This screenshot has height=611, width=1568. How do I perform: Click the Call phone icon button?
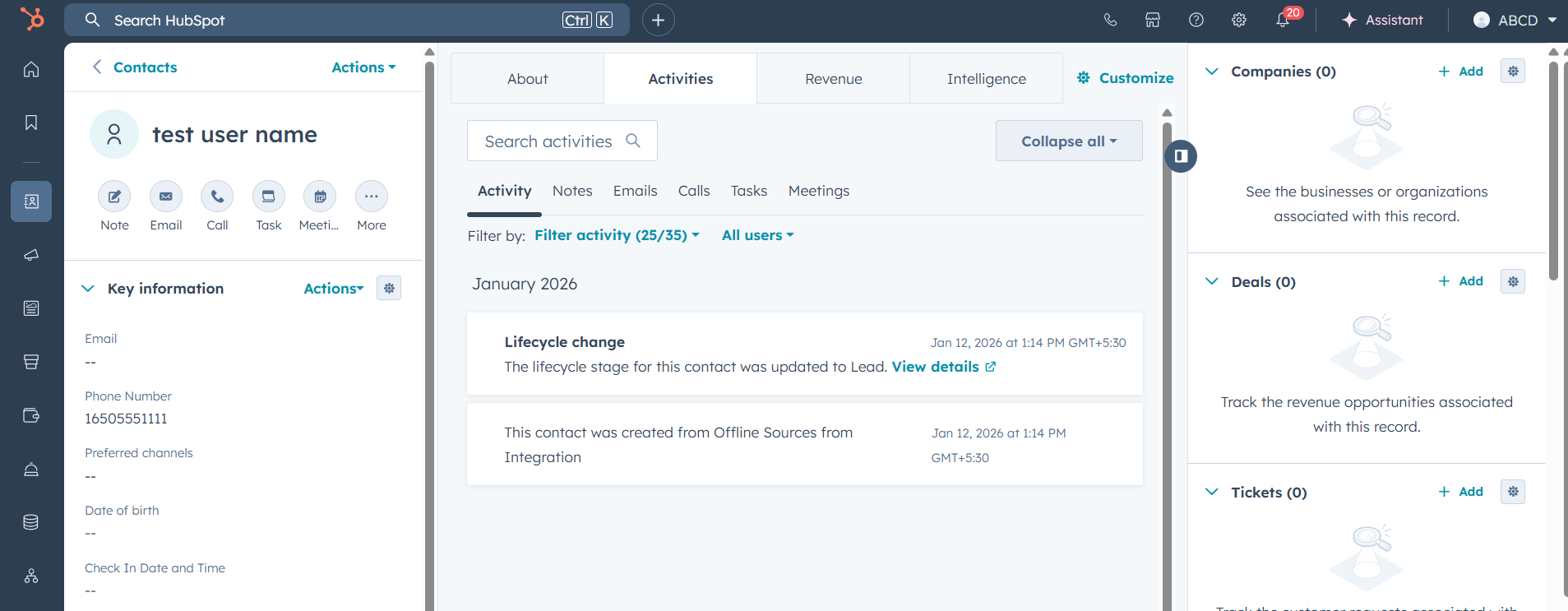click(x=217, y=197)
